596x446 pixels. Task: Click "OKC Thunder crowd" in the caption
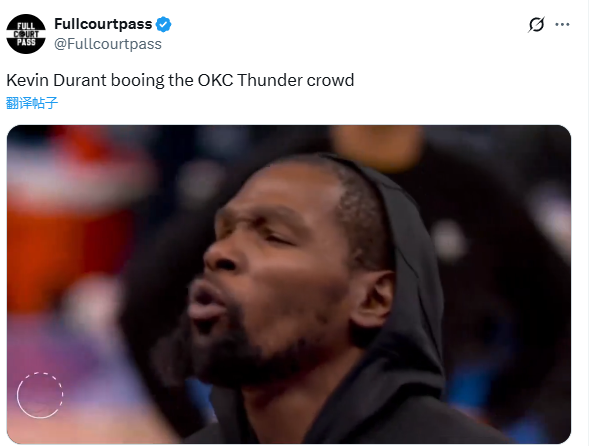point(276,80)
